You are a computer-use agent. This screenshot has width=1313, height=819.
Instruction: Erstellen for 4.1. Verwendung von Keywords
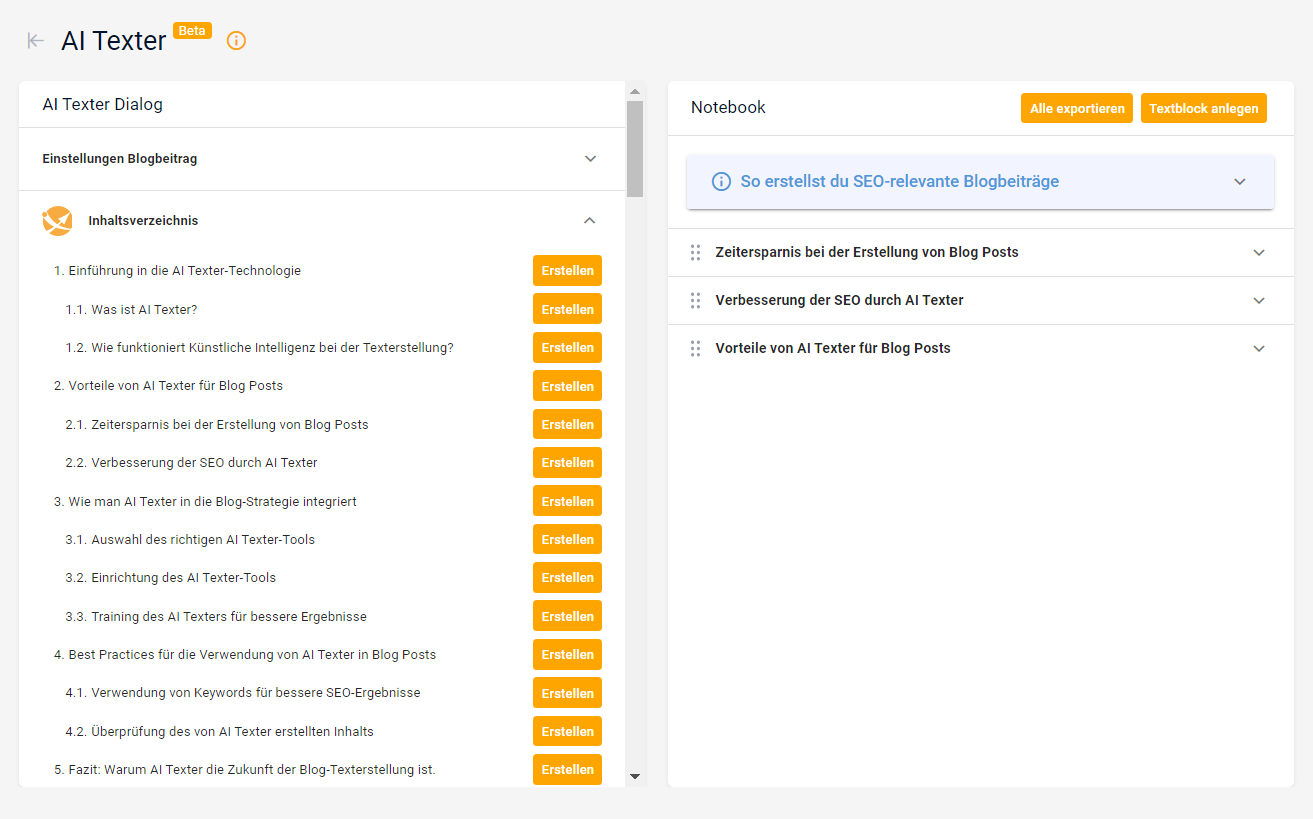pyautogui.click(x=567, y=693)
